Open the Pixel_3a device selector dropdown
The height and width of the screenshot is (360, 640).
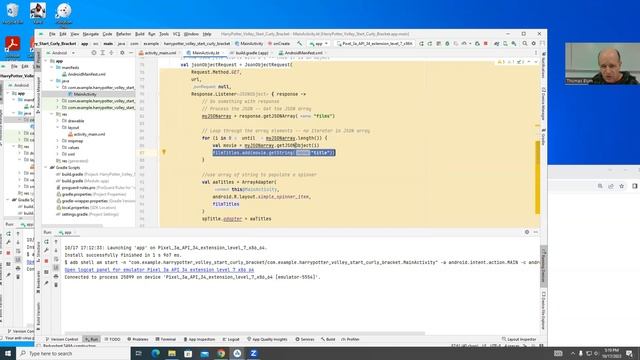(374, 43)
